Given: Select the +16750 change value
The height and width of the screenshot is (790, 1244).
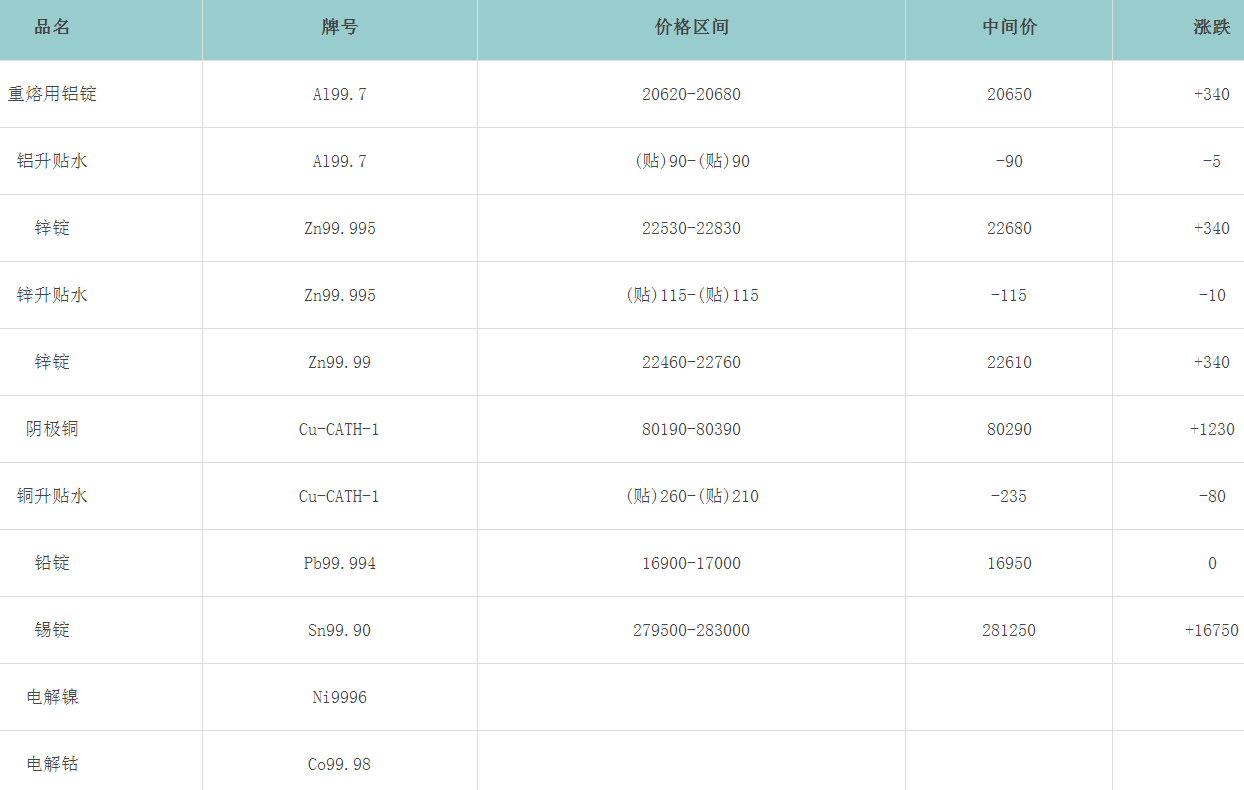Looking at the screenshot, I should [x=1211, y=630].
